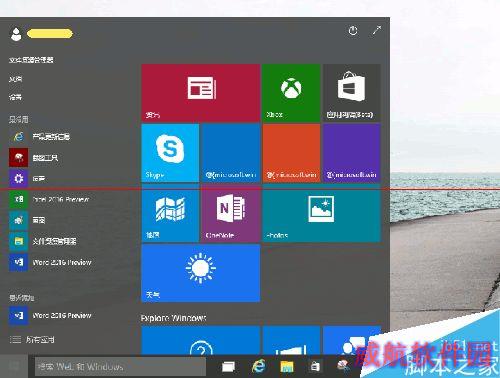The height and width of the screenshot is (378, 500).
Task: Open the Settings text link near the top
Action: point(16,97)
